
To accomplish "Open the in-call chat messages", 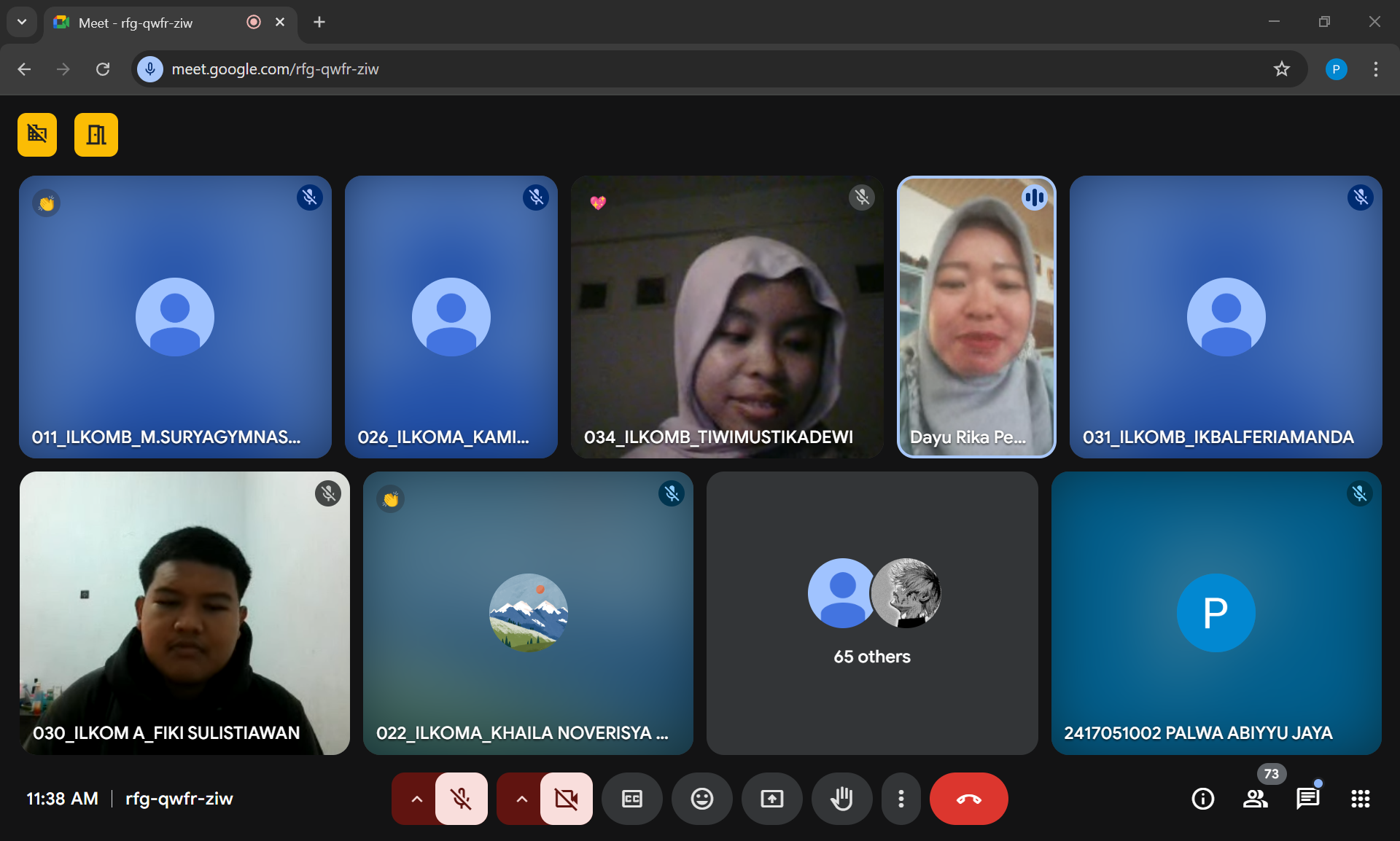I will coord(1307,799).
